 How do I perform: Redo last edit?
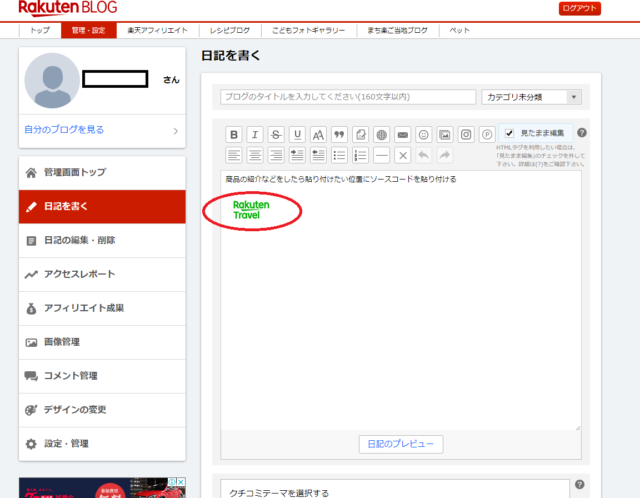coord(444,155)
